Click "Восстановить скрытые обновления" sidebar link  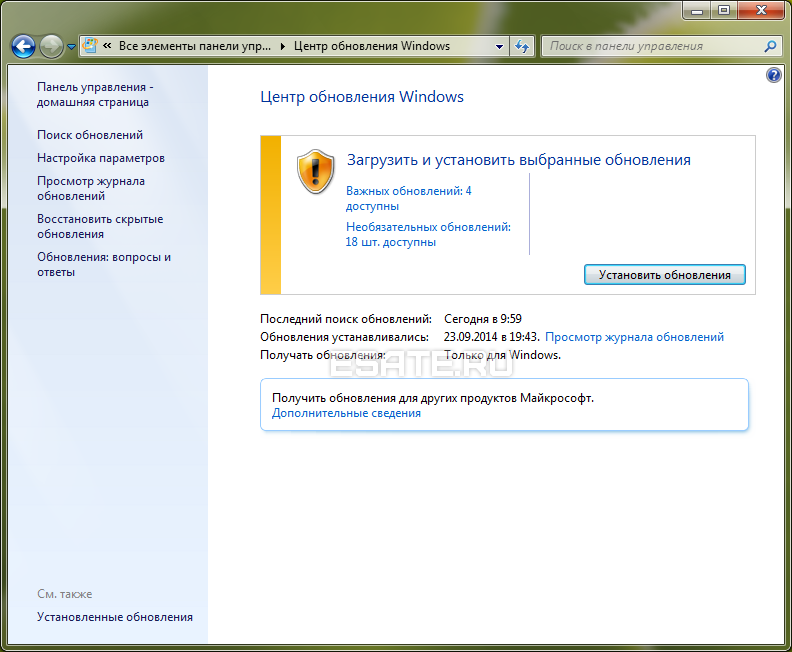coord(100,226)
